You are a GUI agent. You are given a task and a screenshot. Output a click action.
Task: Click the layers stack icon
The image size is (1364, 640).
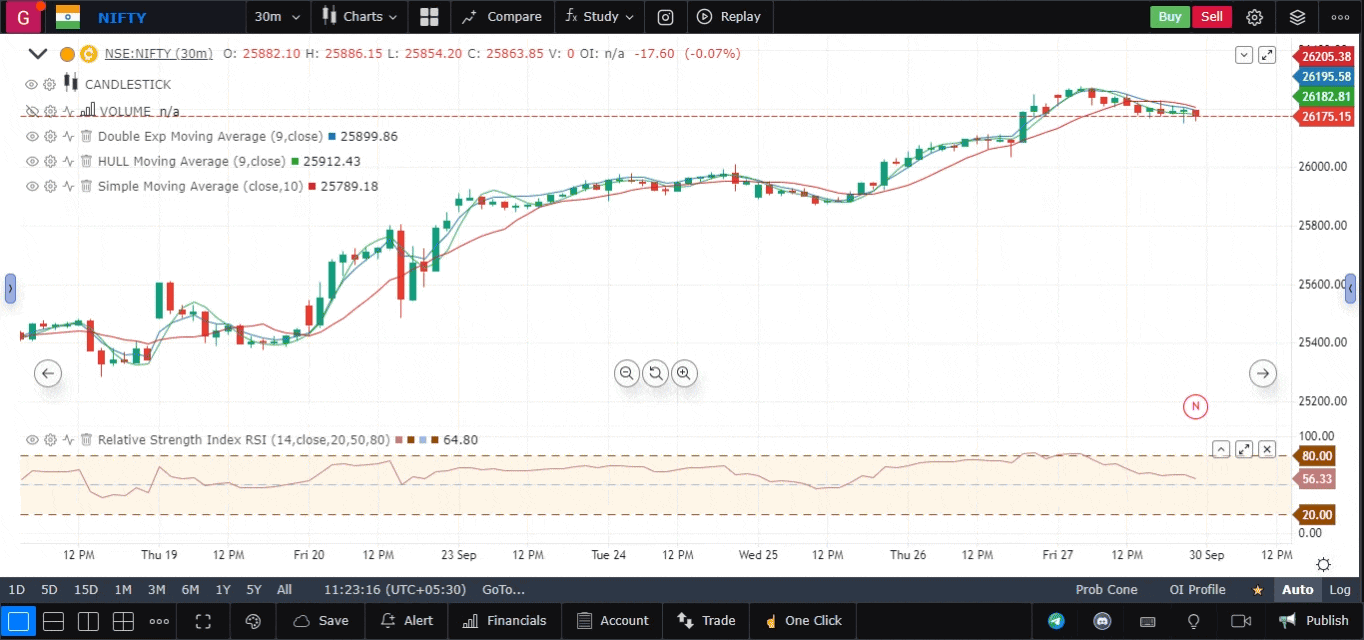[1297, 17]
